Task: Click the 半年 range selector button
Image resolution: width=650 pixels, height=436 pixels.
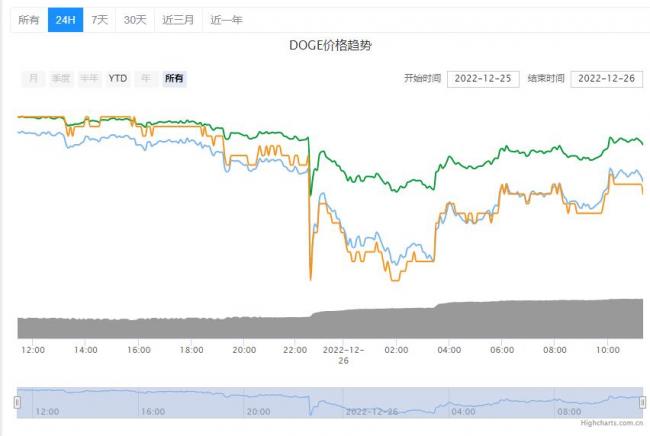Action: tap(89, 78)
